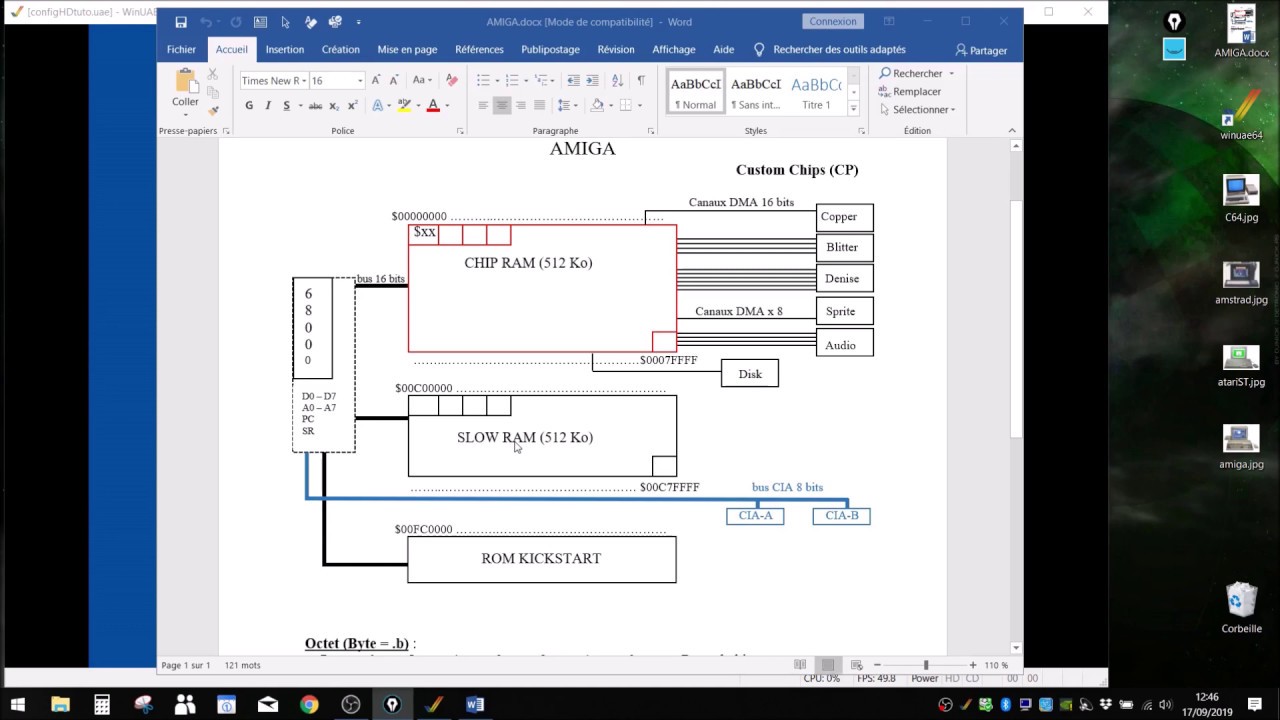Save the document with the floppy disk icon
This screenshot has width=1280, height=720.
click(180, 22)
